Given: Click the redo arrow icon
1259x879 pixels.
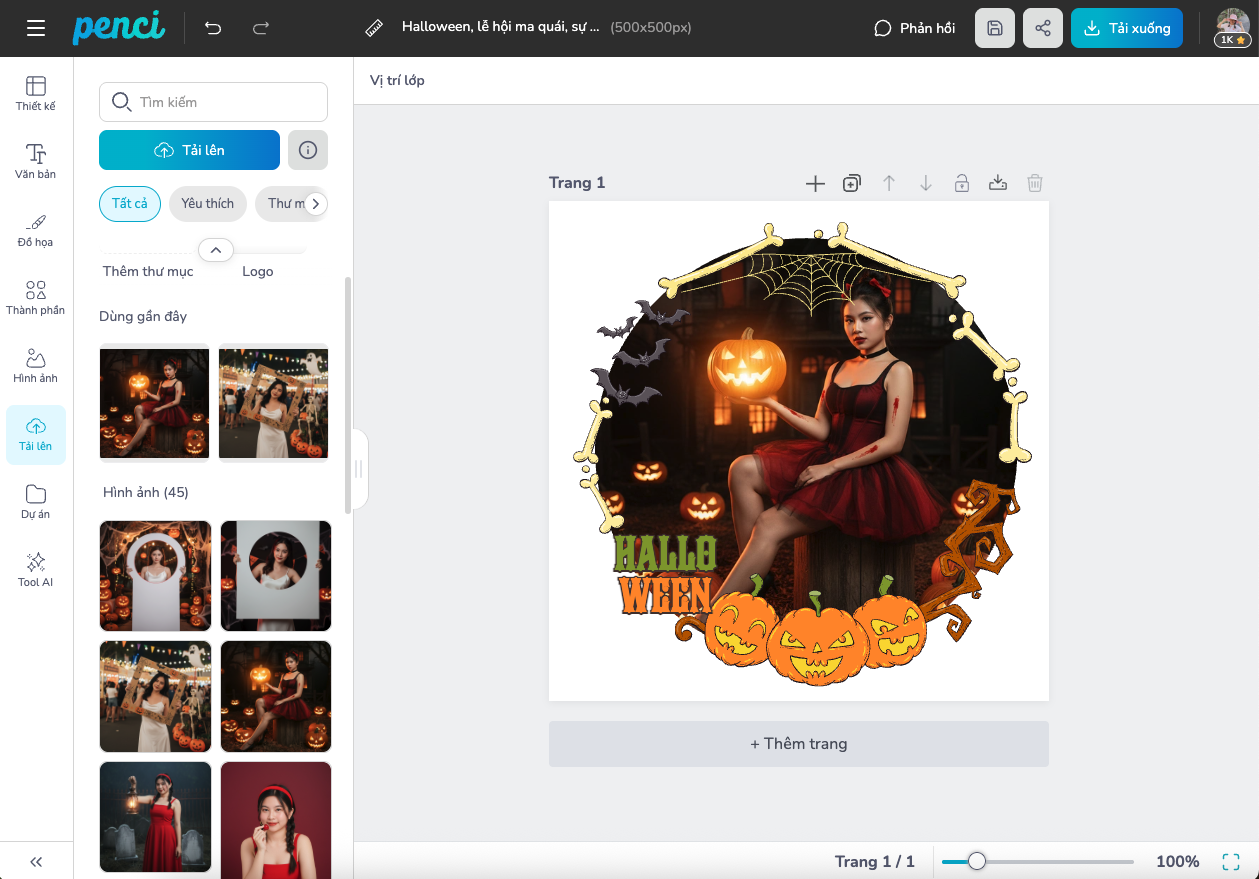Looking at the screenshot, I should pyautogui.click(x=261, y=28).
